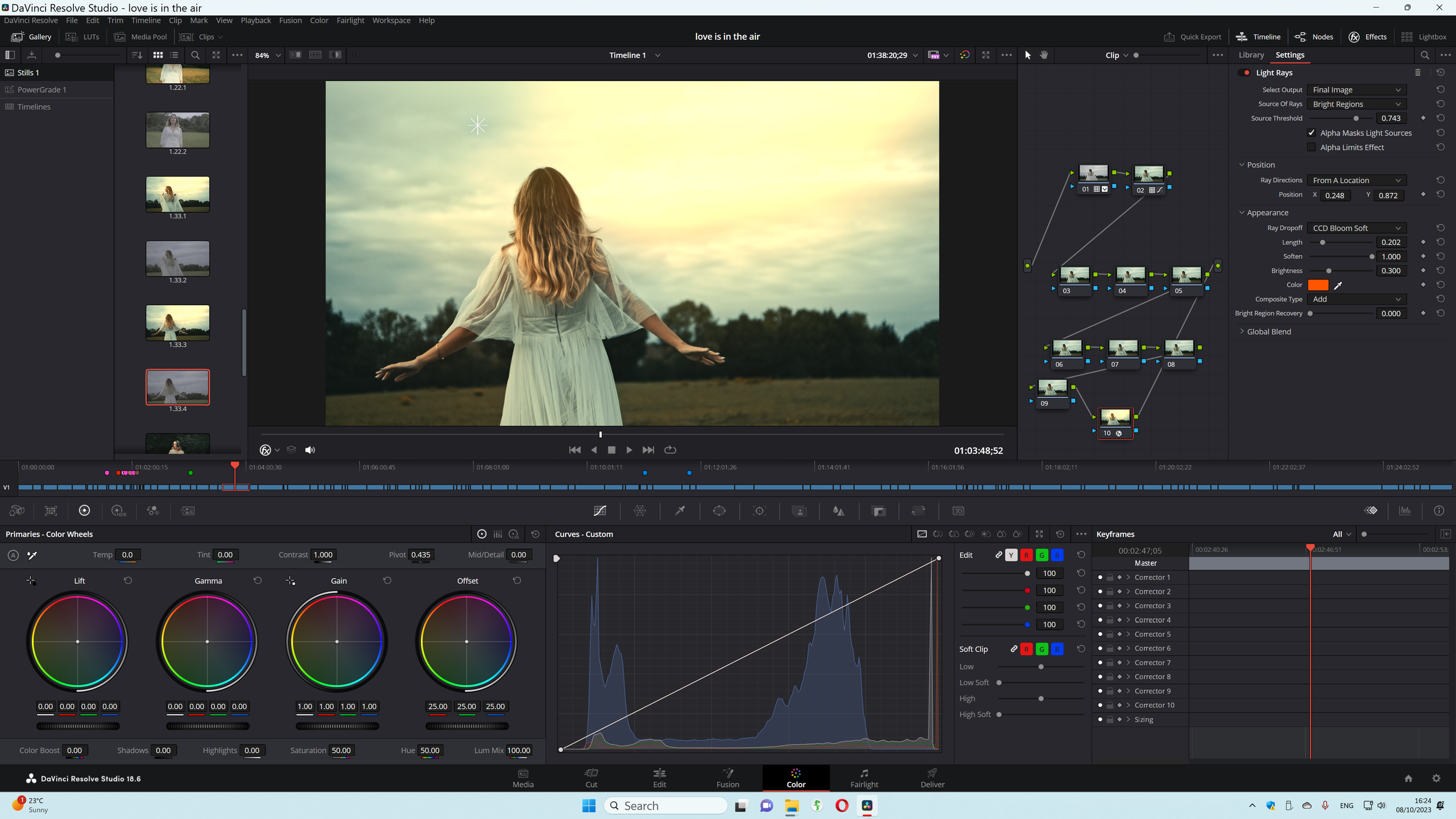Click the Light Rays color eyedropper

(x=1338, y=285)
